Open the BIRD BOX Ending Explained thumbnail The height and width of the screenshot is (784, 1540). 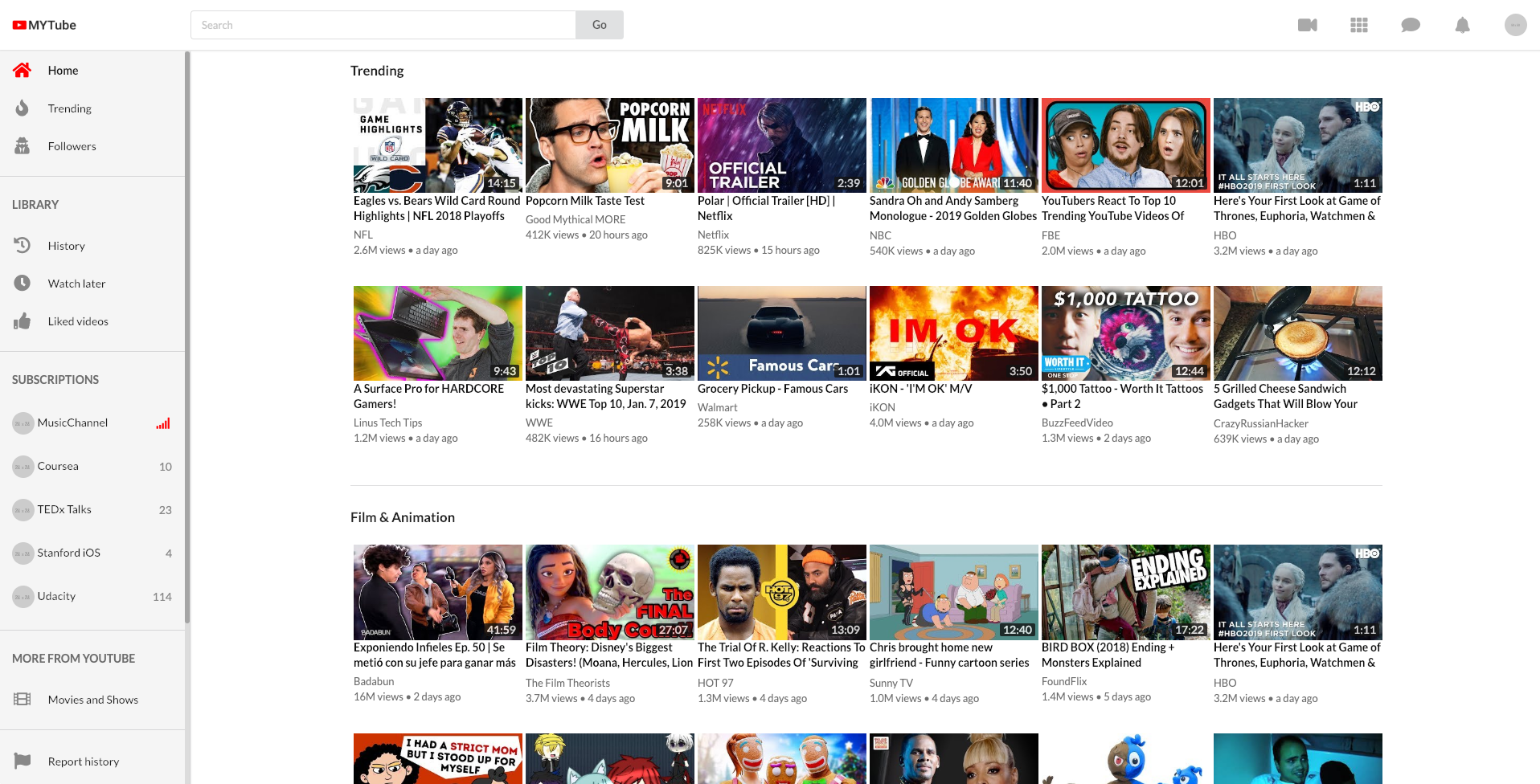1126,592
